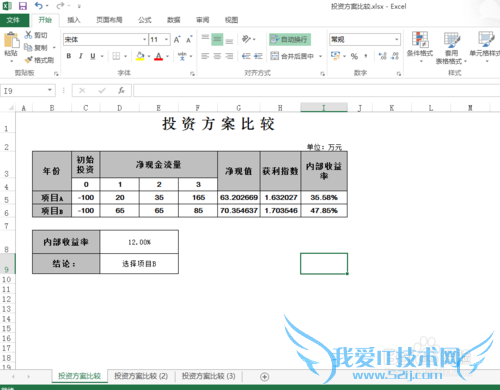Image resolution: width=500 pixels, height=390 pixels.
Task: Apply accounting number format
Action: 335,56
